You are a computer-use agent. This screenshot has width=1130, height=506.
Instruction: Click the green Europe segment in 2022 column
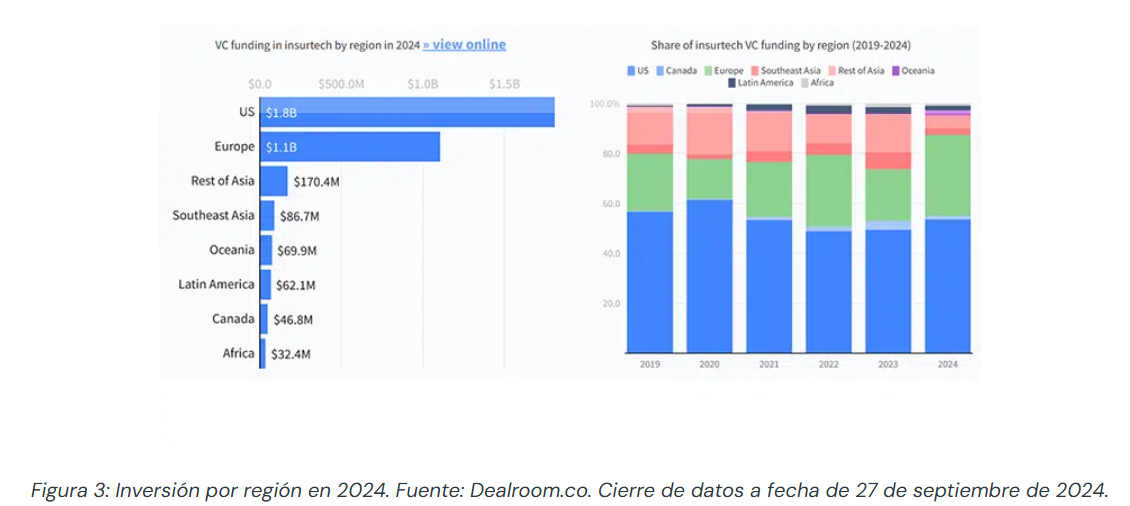click(829, 190)
